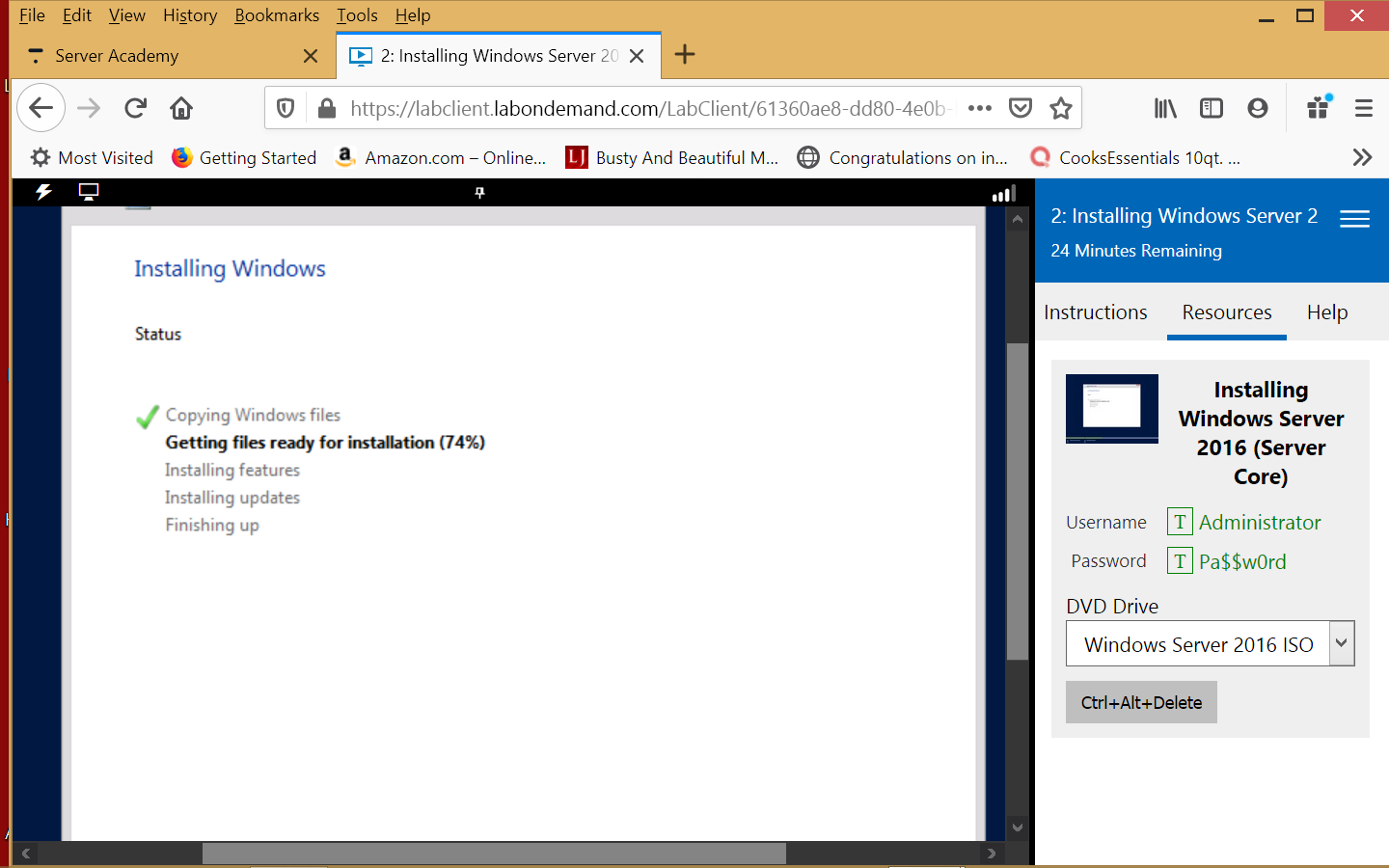Bookmark this page with the star icon
The width and height of the screenshot is (1389, 868).
(1061, 108)
